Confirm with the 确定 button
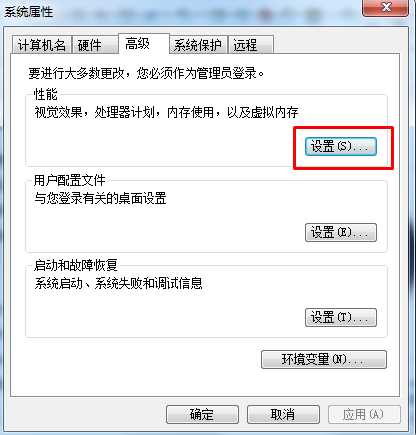 click(202, 414)
